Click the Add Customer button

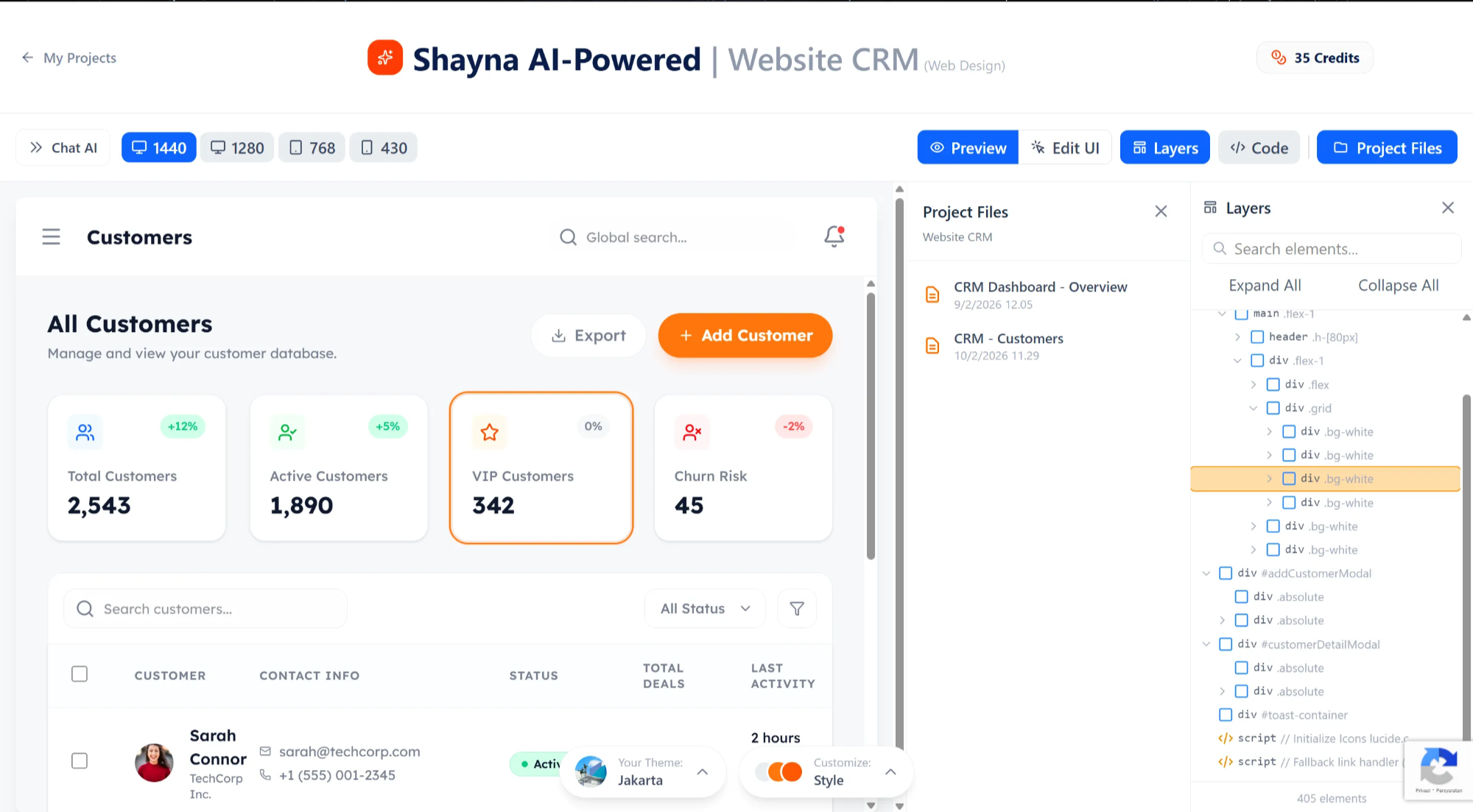[x=745, y=335]
